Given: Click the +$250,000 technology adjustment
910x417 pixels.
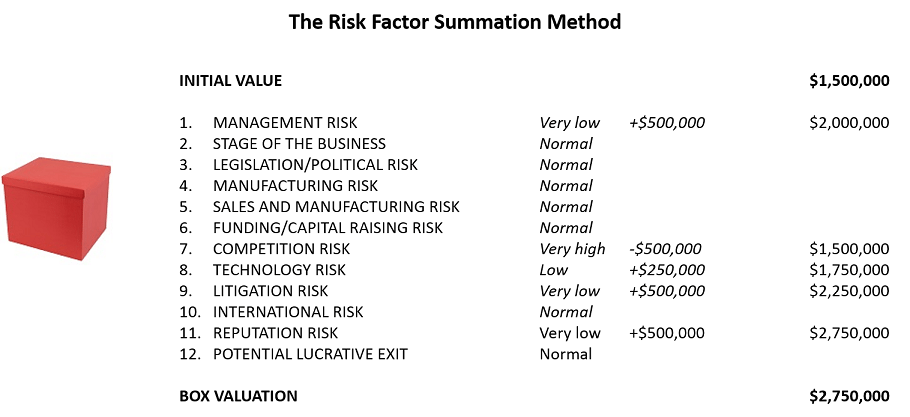Looking at the screenshot, I should tap(667, 270).
